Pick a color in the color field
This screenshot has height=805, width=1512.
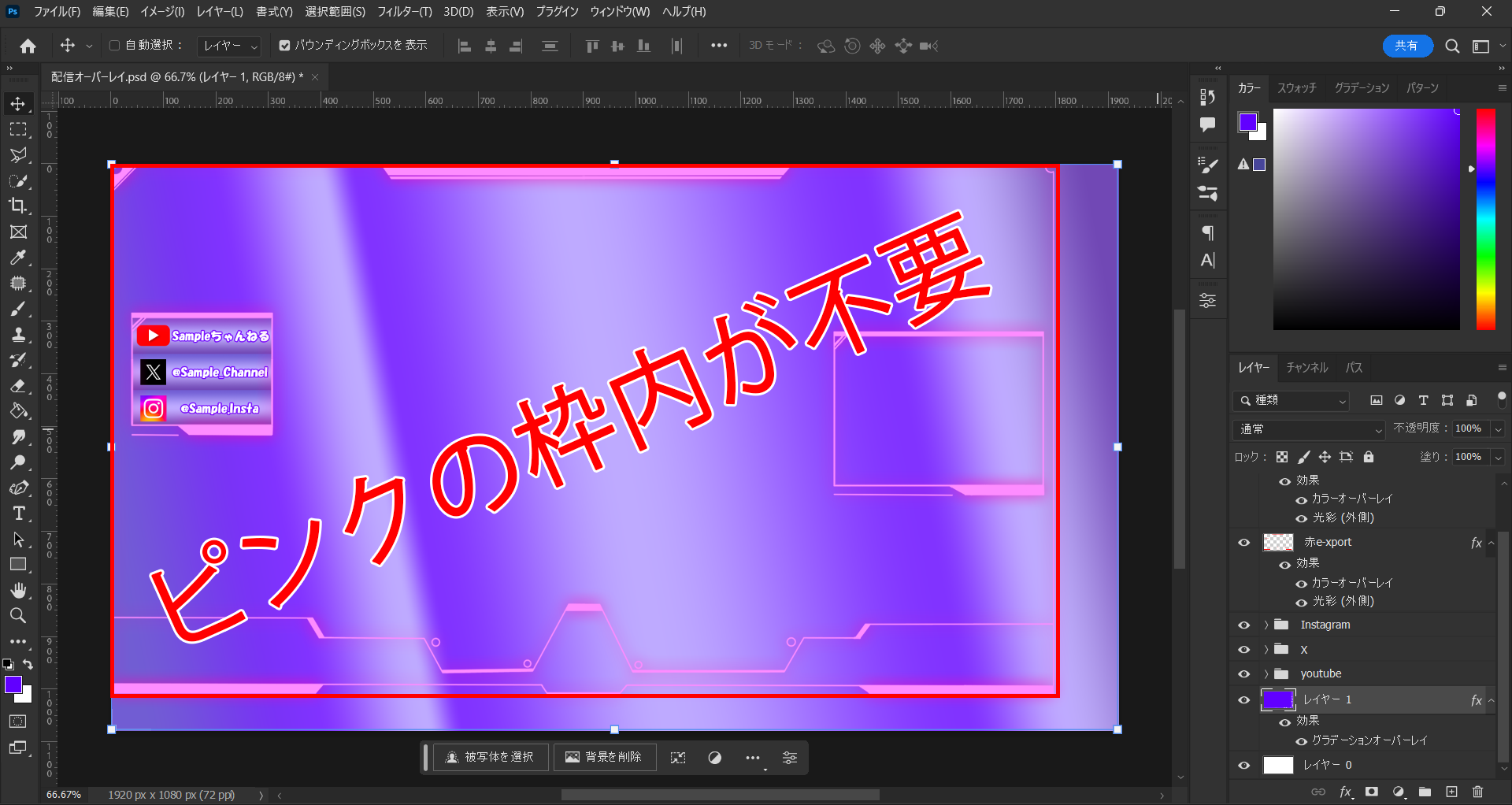(1366, 219)
